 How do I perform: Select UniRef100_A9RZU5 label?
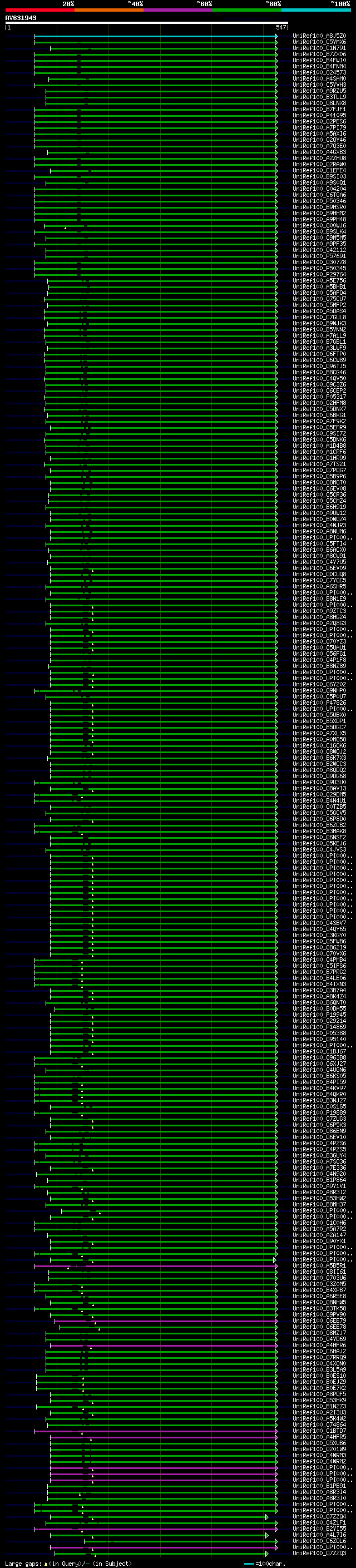pyautogui.click(x=319, y=91)
